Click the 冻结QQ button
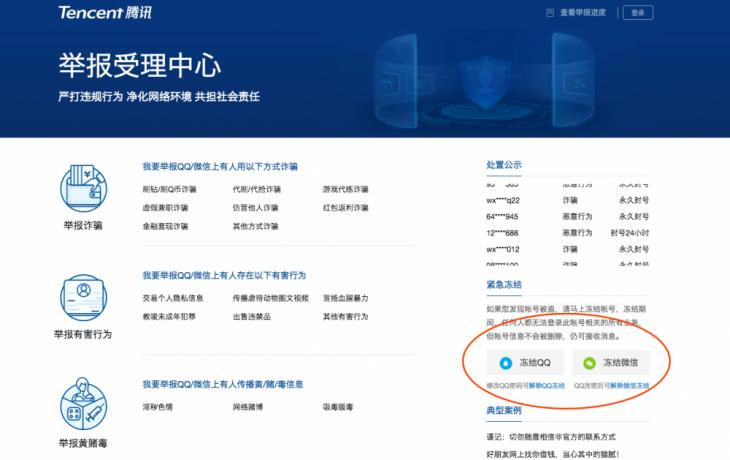The image size is (730, 460). click(525, 363)
